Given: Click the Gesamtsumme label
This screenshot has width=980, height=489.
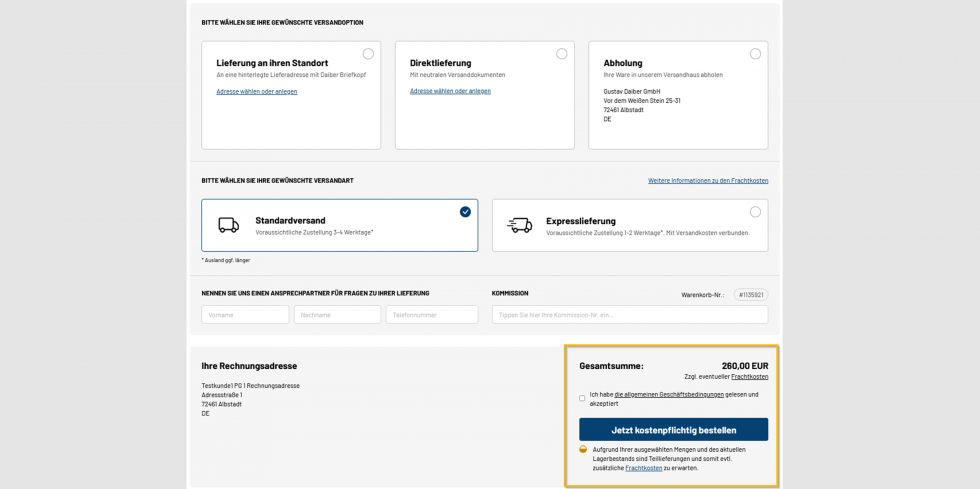Looking at the screenshot, I should pyautogui.click(x=611, y=366).
